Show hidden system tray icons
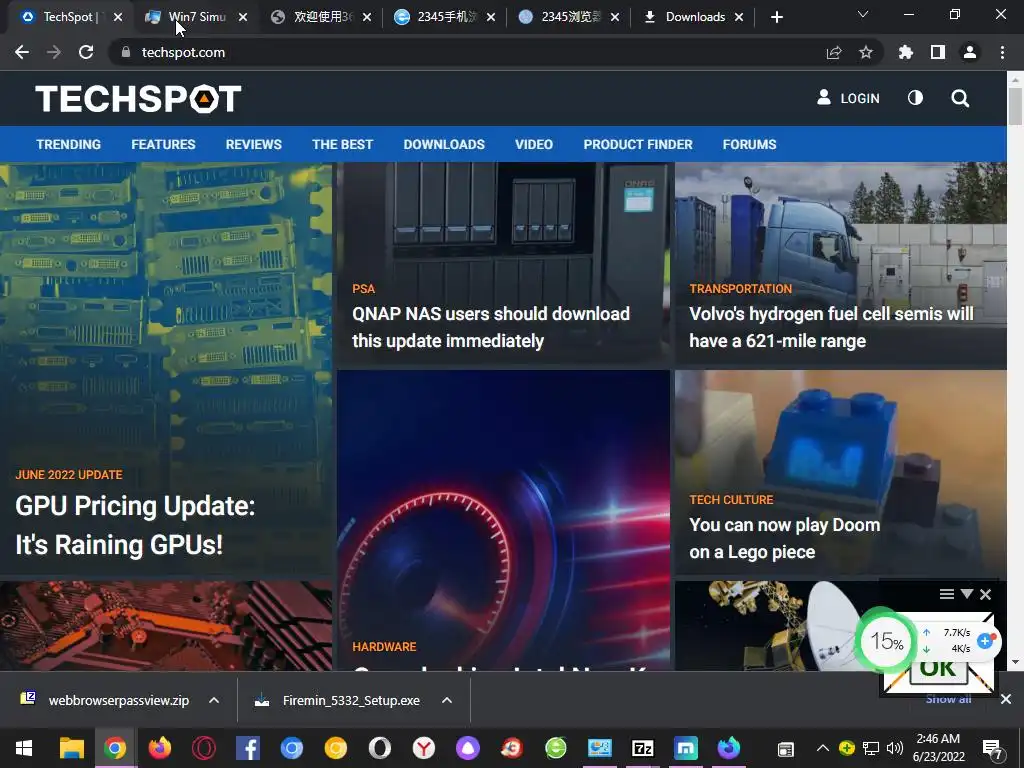Viewport: 1024px width, 768px height. pos(823,748)
